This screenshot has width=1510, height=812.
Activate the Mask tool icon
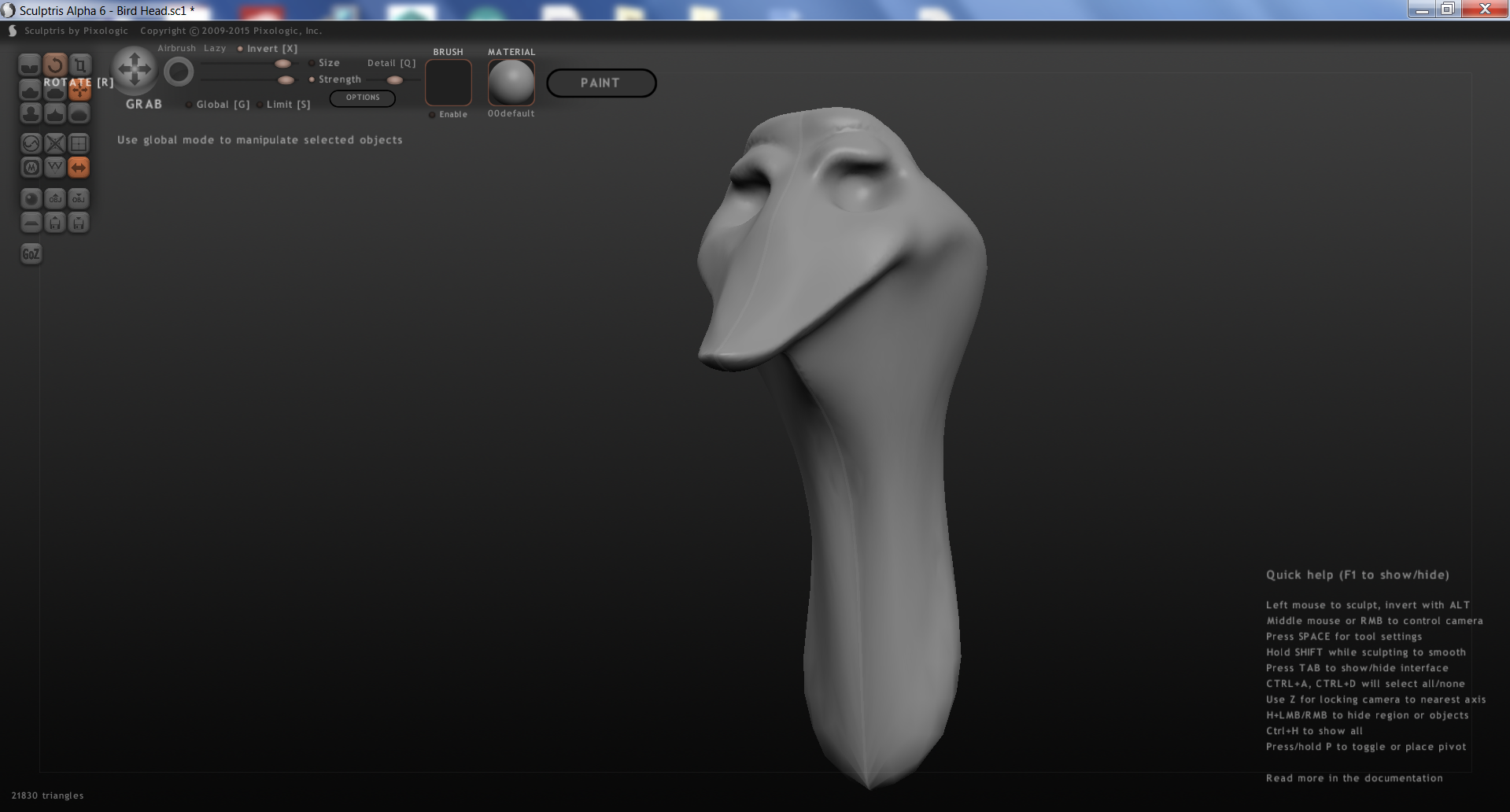pyautogui.click(x=31, y=168)
